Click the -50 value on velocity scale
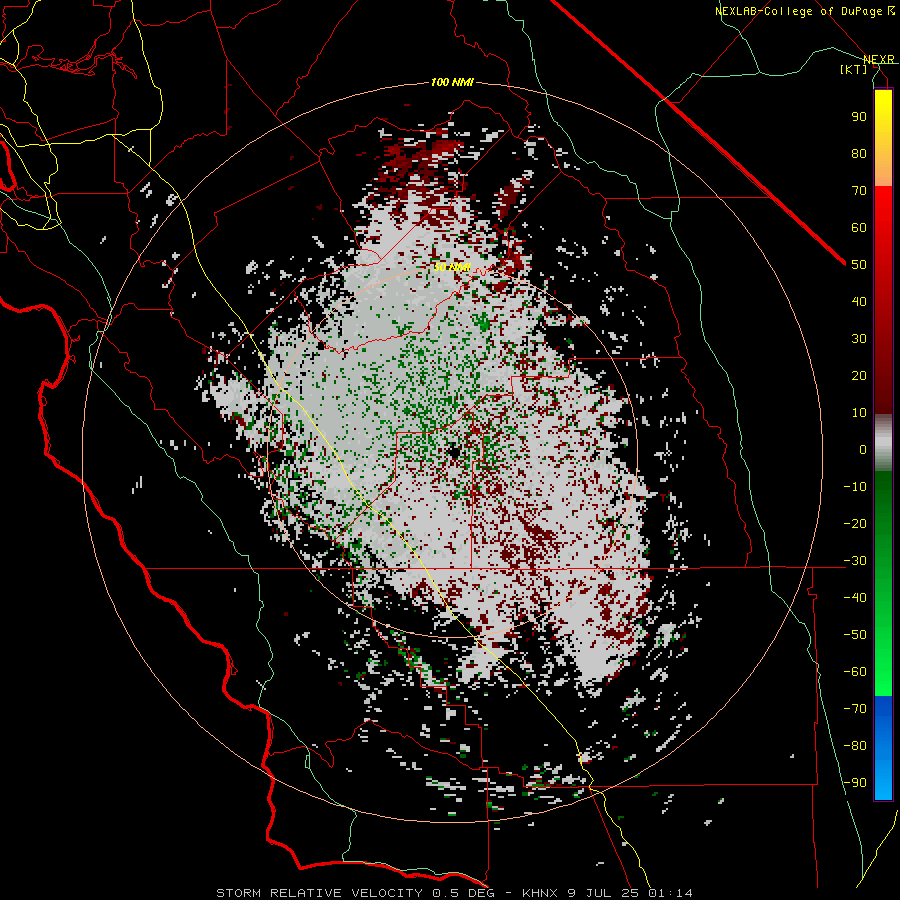Viewport: 900px width, 900px height. [855, 635]
